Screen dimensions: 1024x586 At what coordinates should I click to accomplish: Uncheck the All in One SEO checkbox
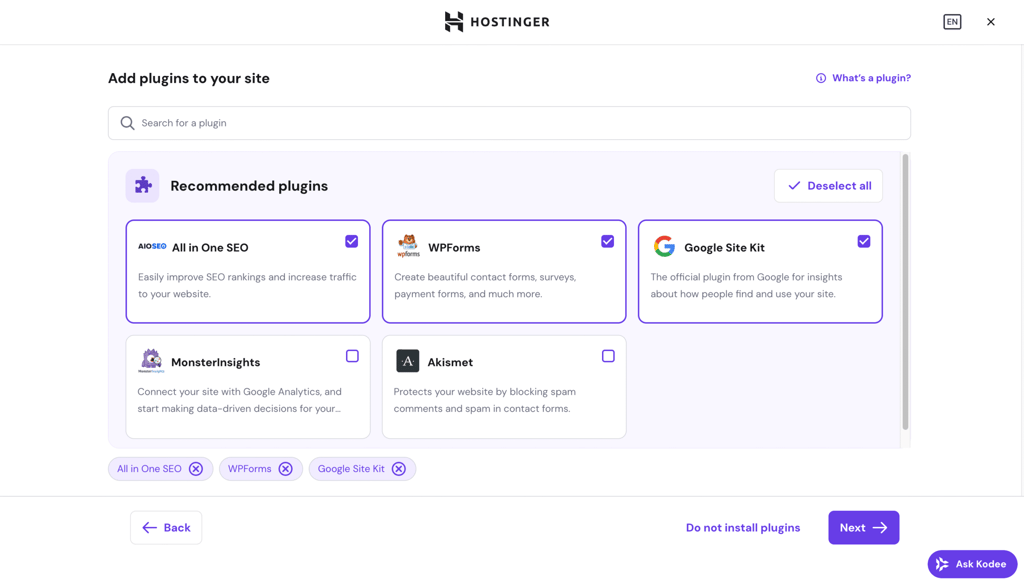(x=351, y=241)
